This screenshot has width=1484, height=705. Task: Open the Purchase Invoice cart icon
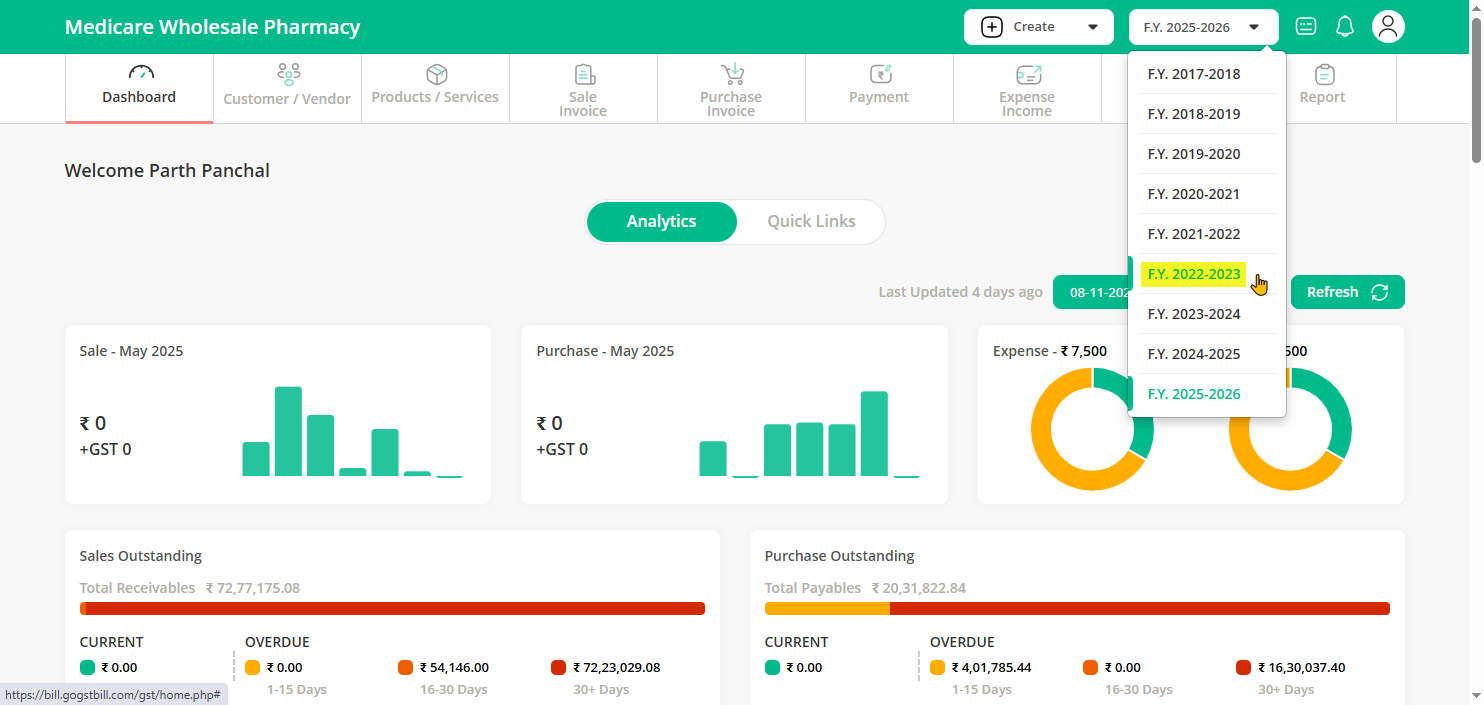[732, 74]
